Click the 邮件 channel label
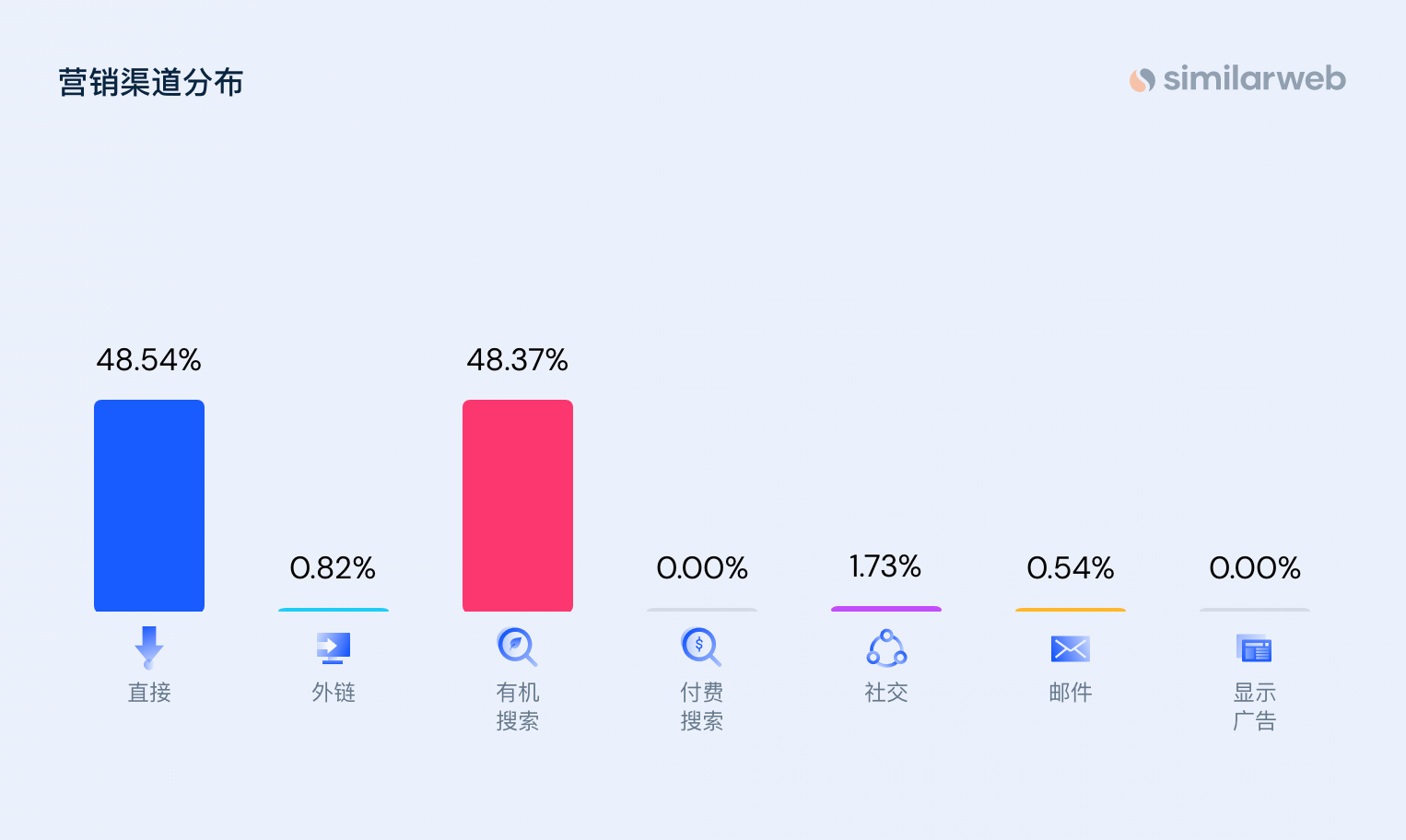This screenshot has width=1406, height=840. click(1071, 693)
